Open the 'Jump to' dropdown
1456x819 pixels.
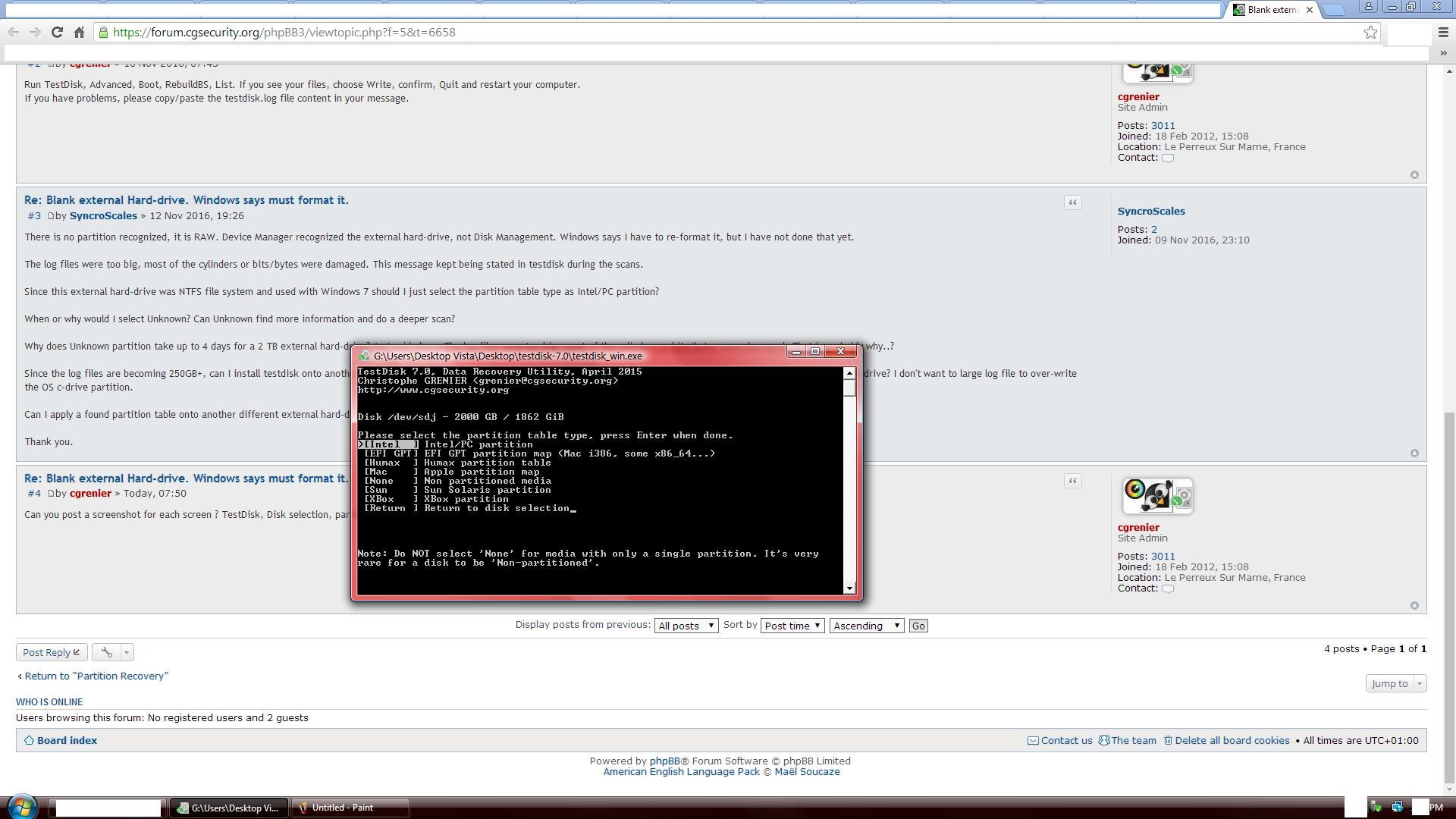(x=1395, y=683)
